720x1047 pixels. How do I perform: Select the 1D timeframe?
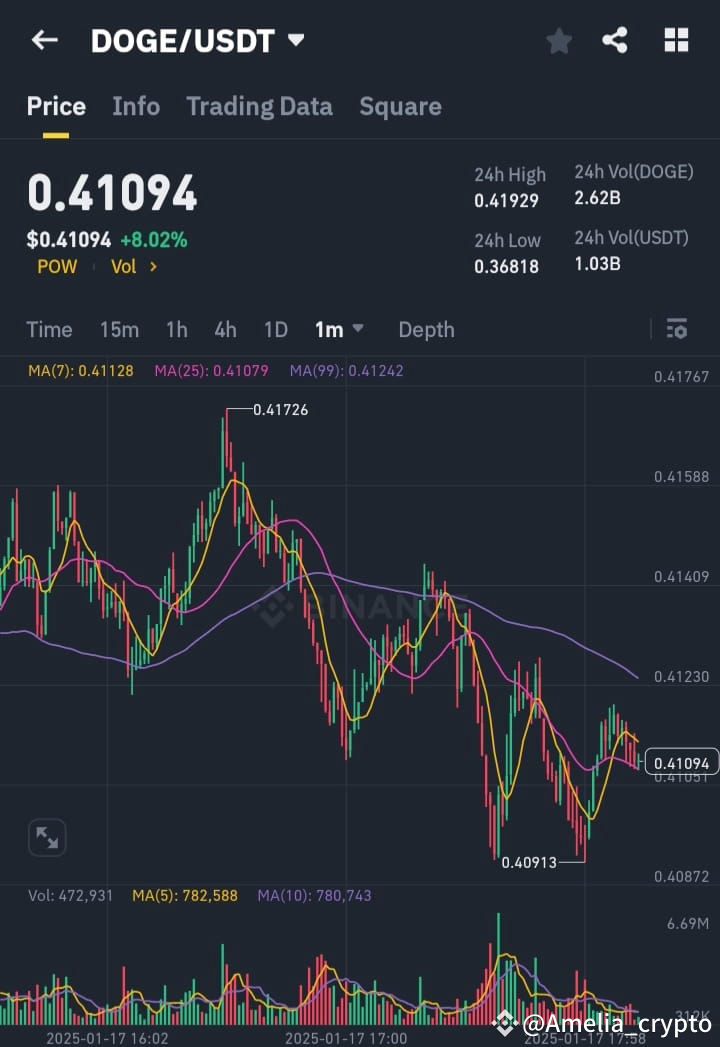click(x=275, y=329)
